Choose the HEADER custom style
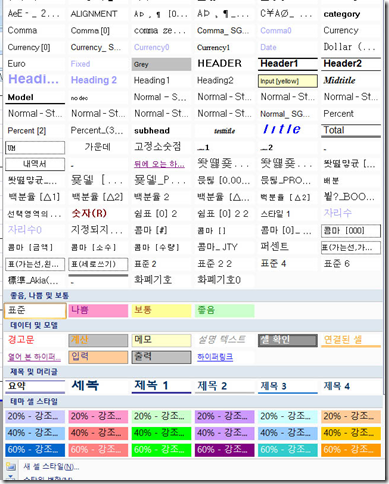Image resolution: width=389 pixels, height=484 pixels. pyautogui.click(x=224, y=64)
